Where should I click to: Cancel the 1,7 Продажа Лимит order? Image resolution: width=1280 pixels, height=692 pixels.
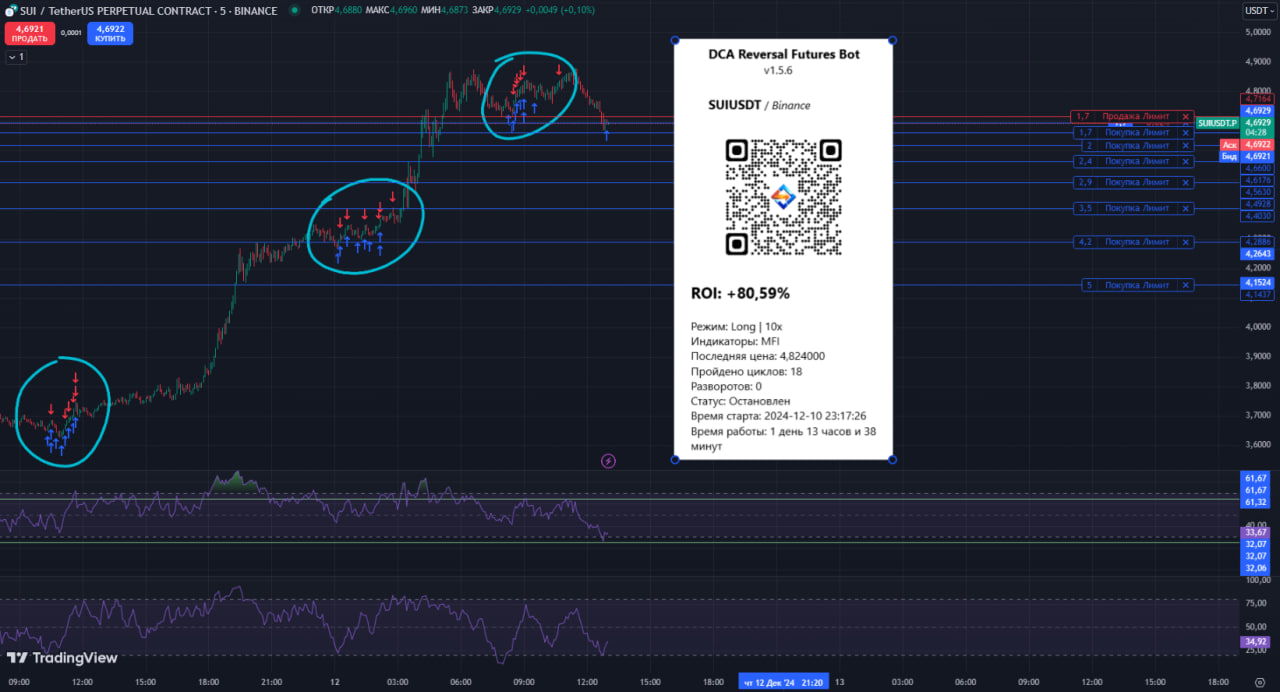coord(1186,117)
